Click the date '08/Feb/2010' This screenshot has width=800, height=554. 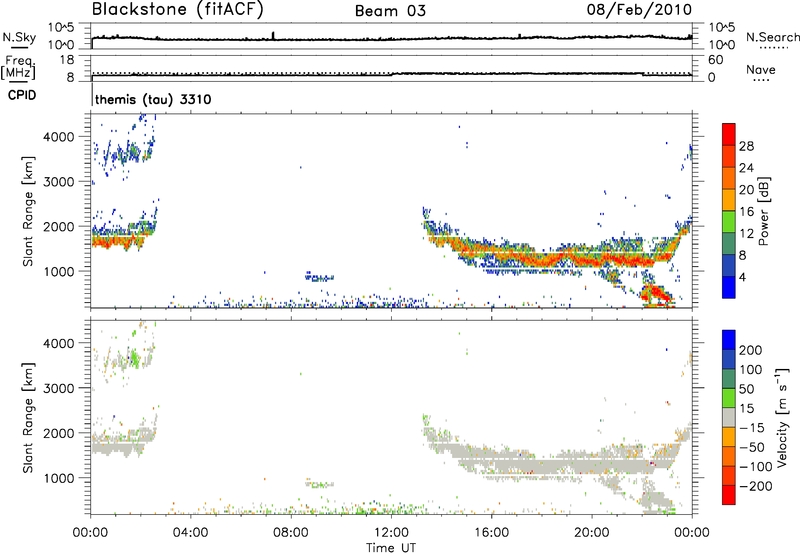pos(639,10)
